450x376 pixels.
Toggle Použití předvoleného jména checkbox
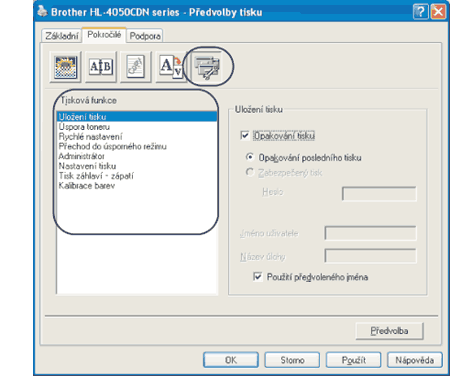click(257, 277)
